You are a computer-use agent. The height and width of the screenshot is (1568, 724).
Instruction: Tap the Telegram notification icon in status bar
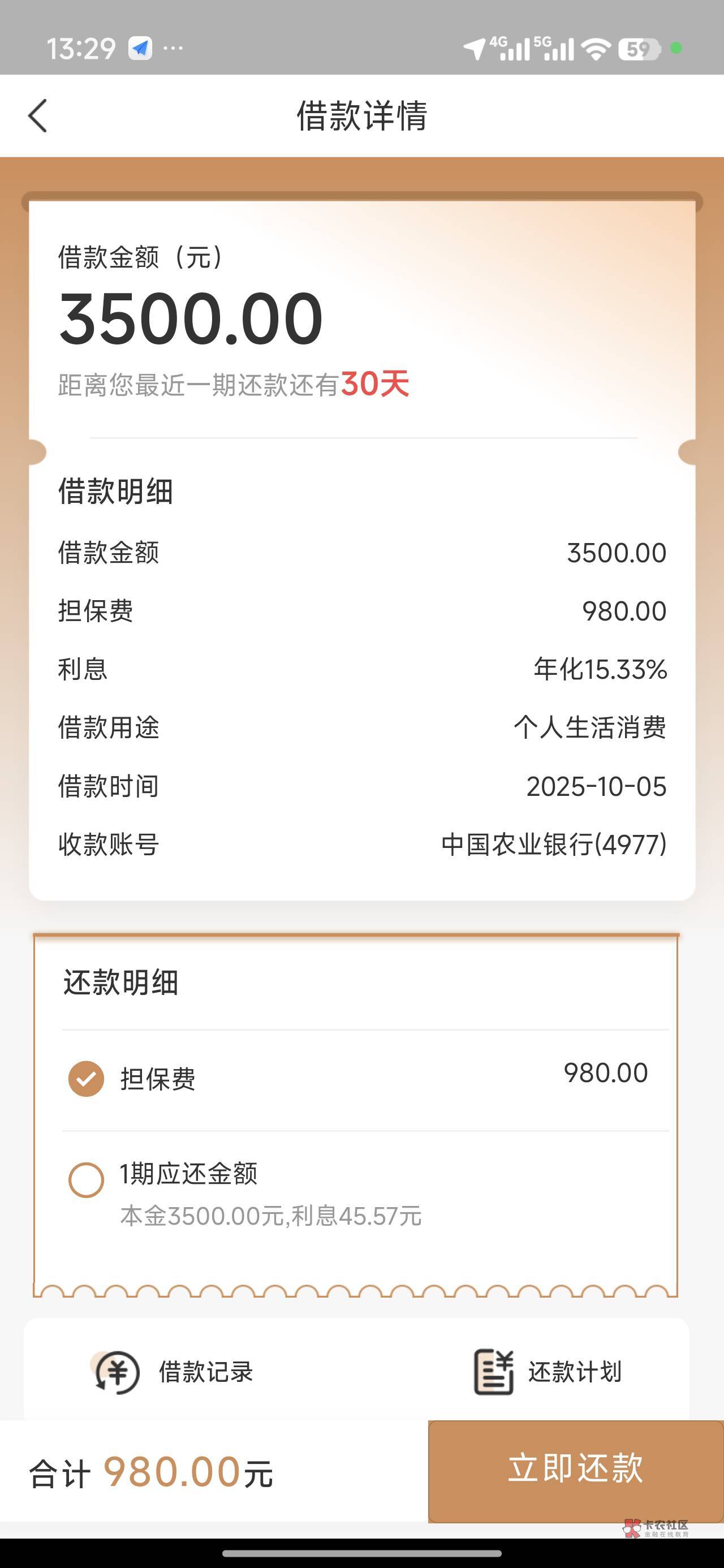(x=140, y=48)
